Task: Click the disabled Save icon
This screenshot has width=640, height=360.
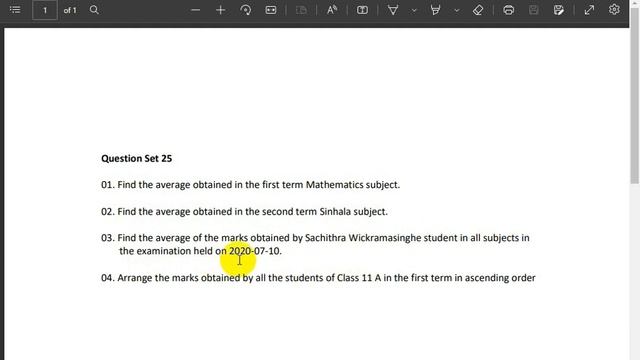Action: tap(533, 10)
